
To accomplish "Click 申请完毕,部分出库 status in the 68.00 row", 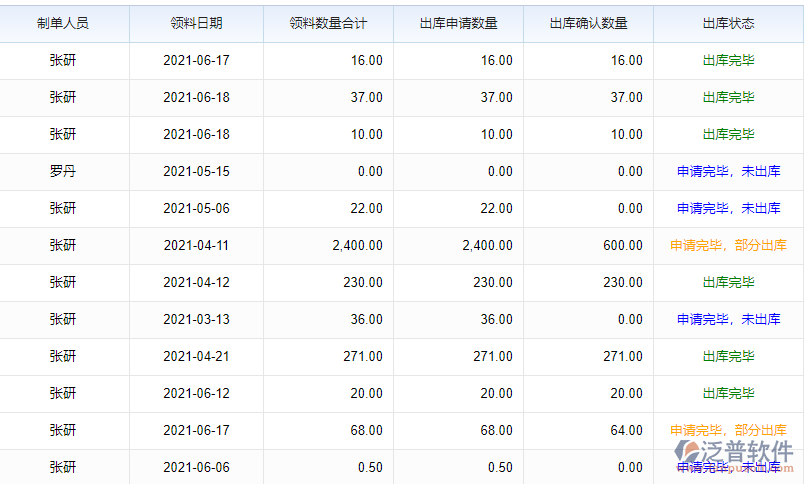I will (729, 430).
